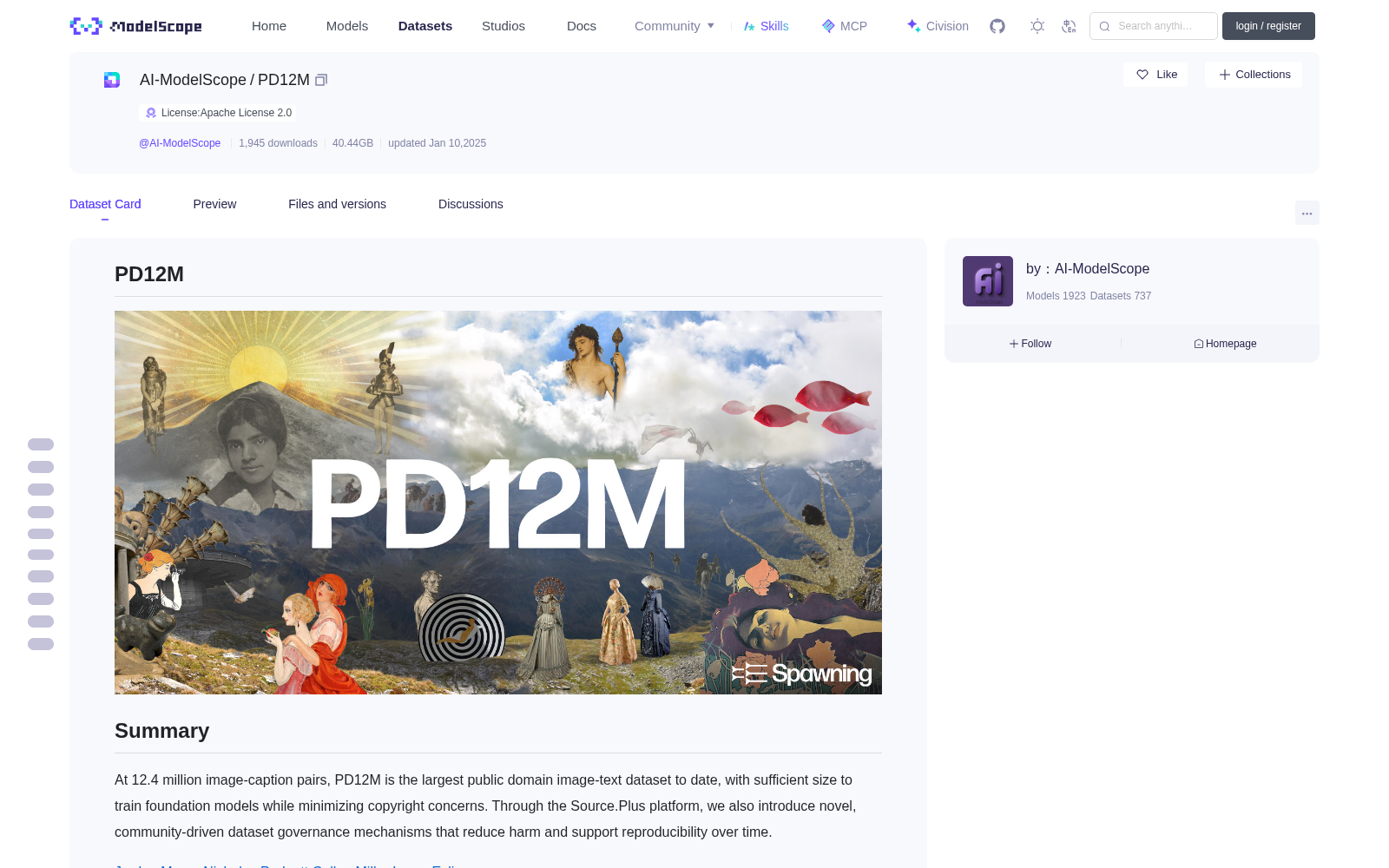Open the Files and versions tab
Image resolution: width=1389 pixels, height=868 pixels.
tap(337, 204)
